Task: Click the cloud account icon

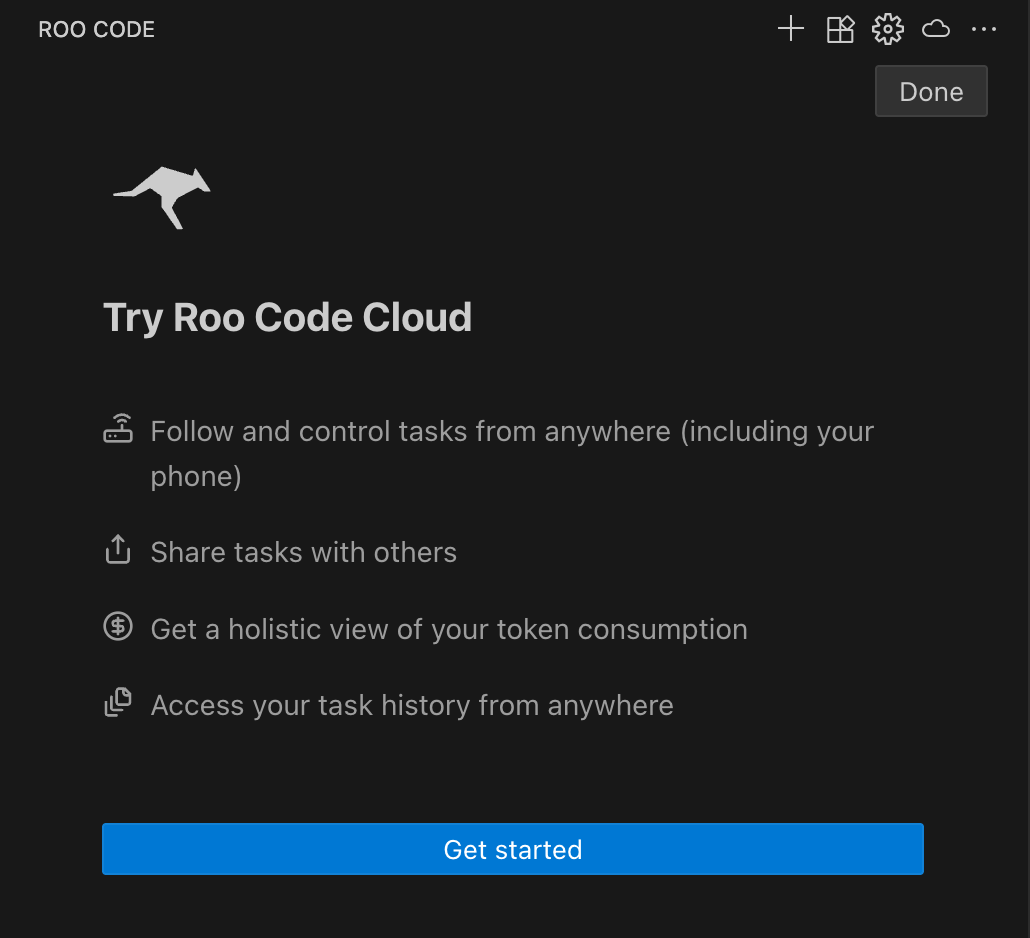Action: [935, 28]
